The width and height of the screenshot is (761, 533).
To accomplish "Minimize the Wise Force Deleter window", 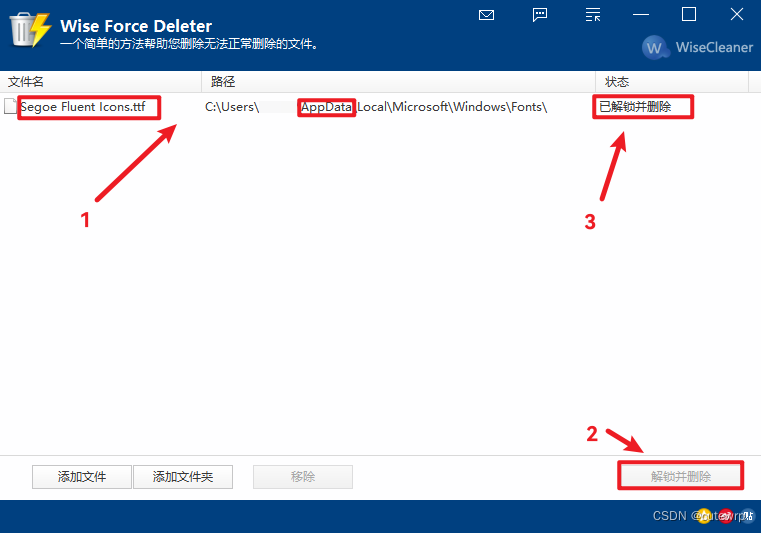I will coord(641,15).
